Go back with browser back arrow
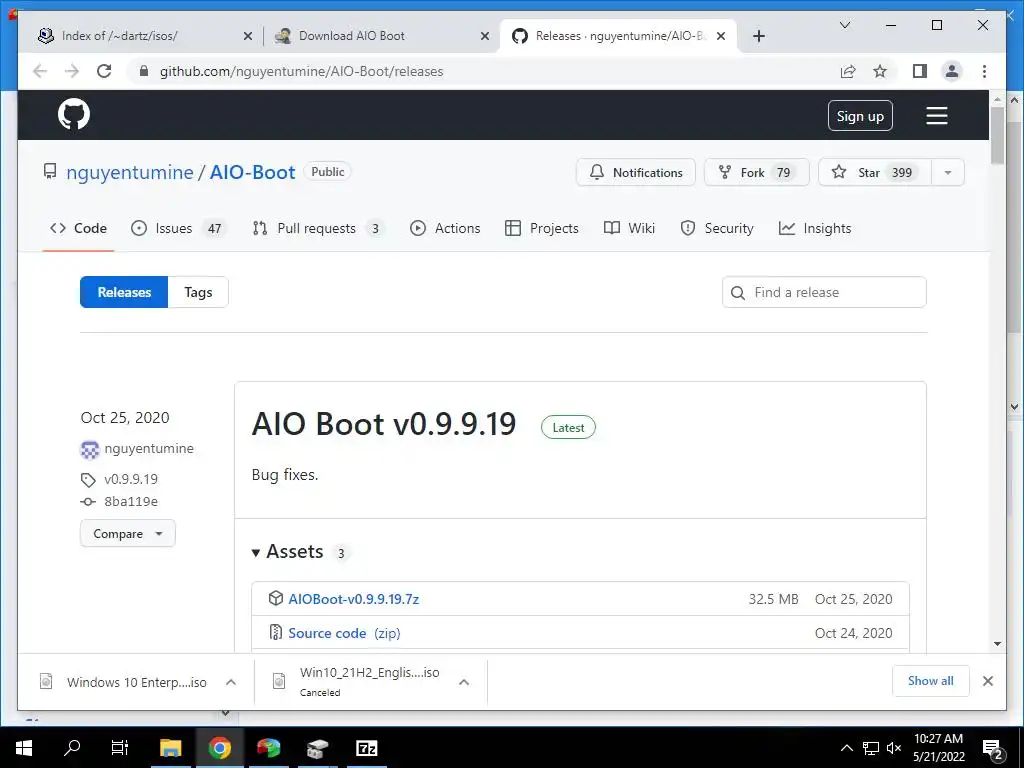The width and height of the screenshot is (1024, 768). pyautogui.click(x=40, y=71)
